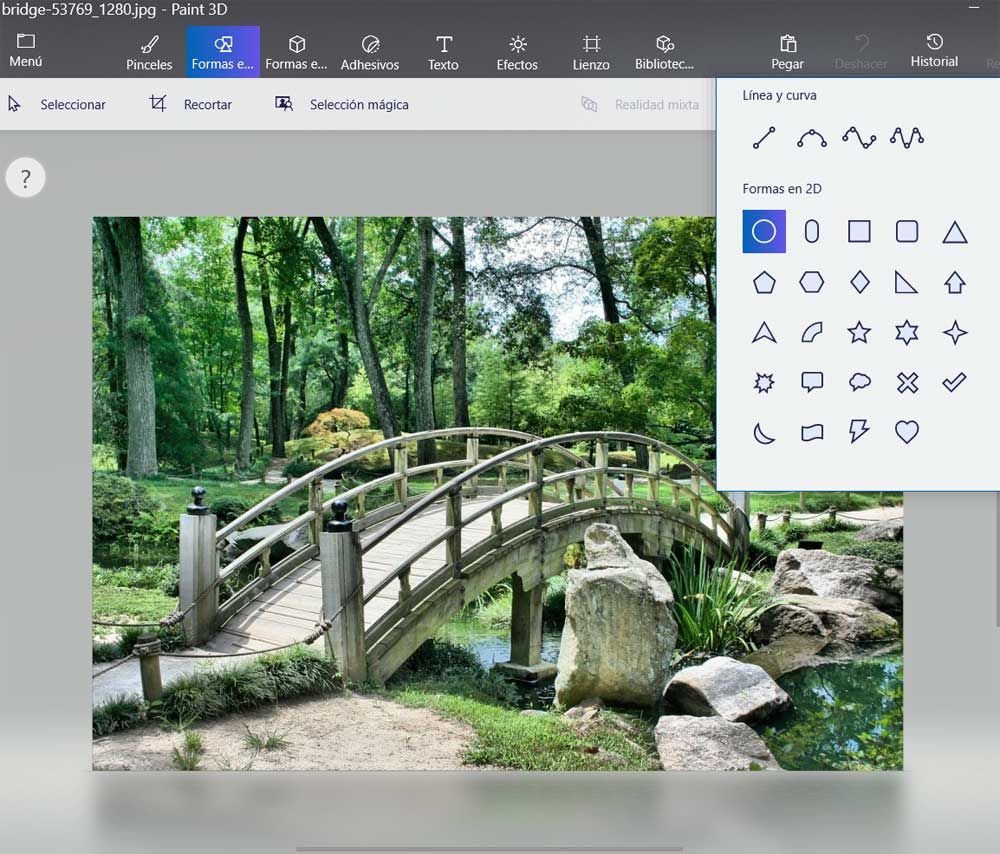Choose the heart shape
Image resolution: width=1000 pixels, height=854 pixels.
[x=907, y=432]
